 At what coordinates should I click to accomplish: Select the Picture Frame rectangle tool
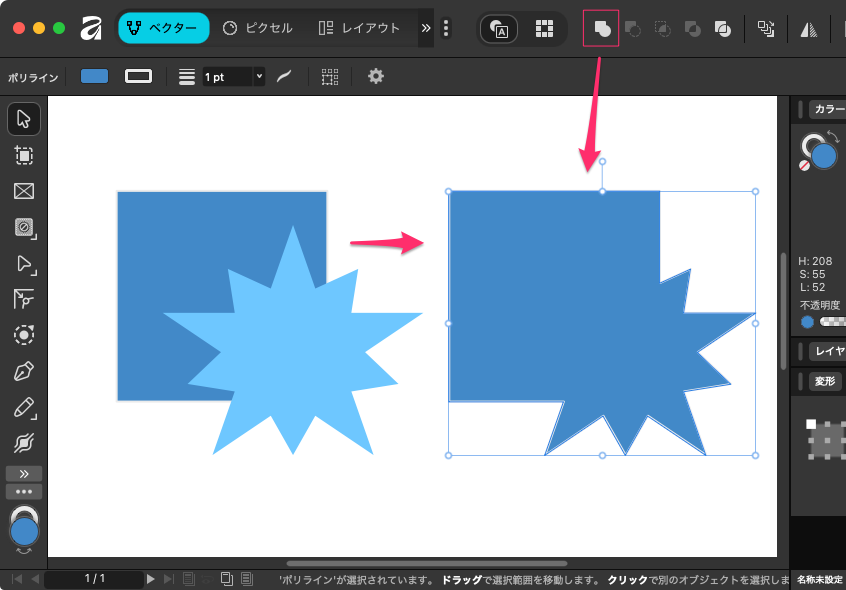coord(24,191)
